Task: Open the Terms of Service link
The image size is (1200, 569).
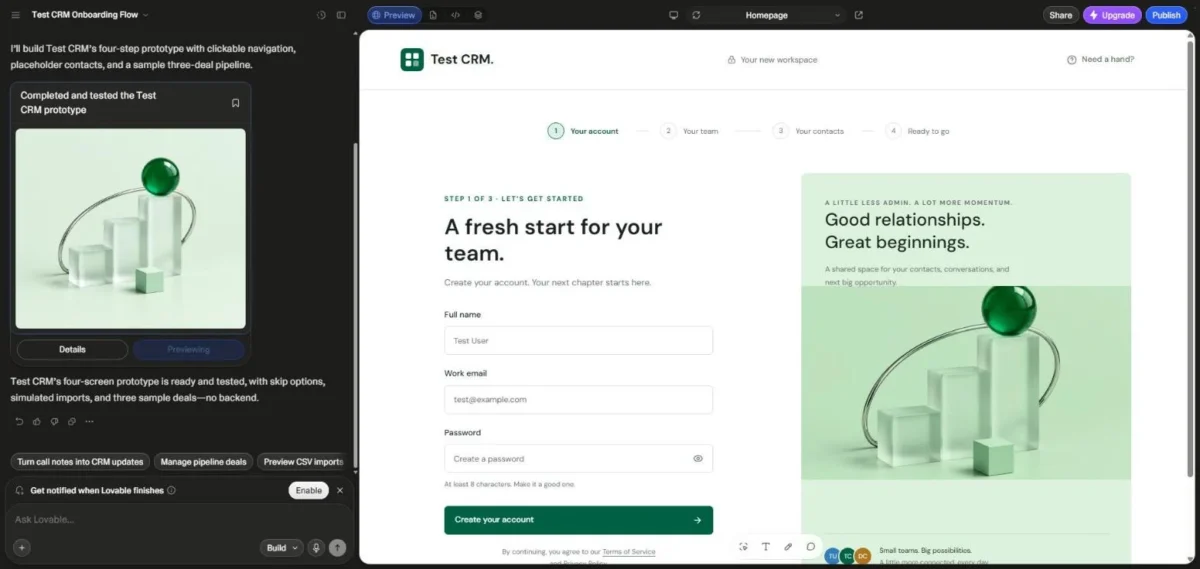Action: coord(629,552)
